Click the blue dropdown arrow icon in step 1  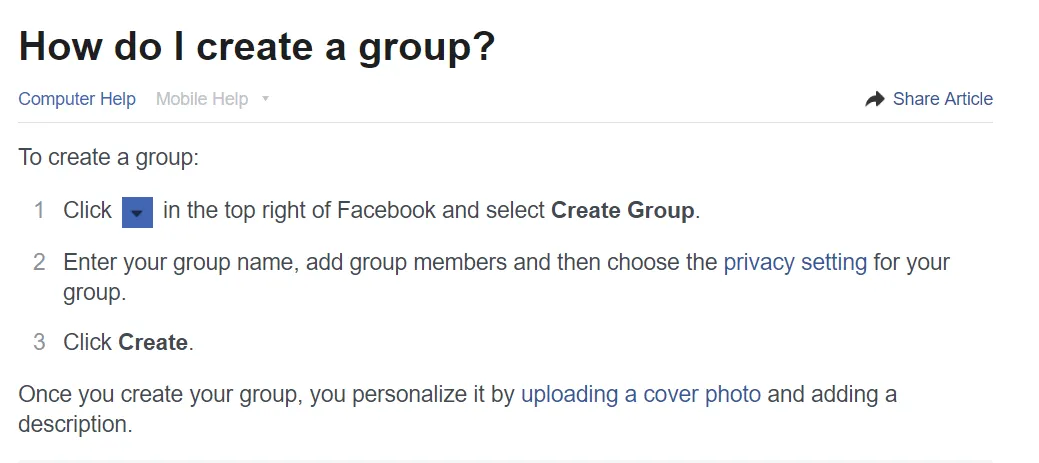pos(137,212)
